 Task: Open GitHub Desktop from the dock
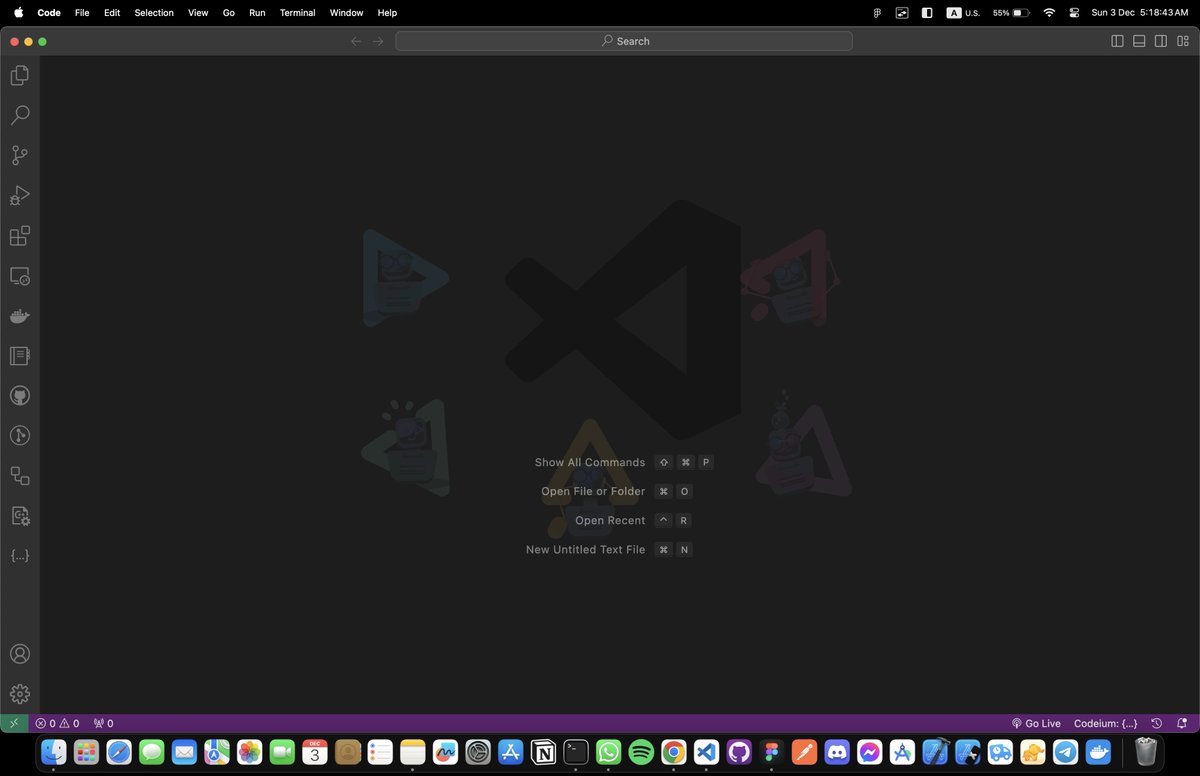click(x=739, y=752)
